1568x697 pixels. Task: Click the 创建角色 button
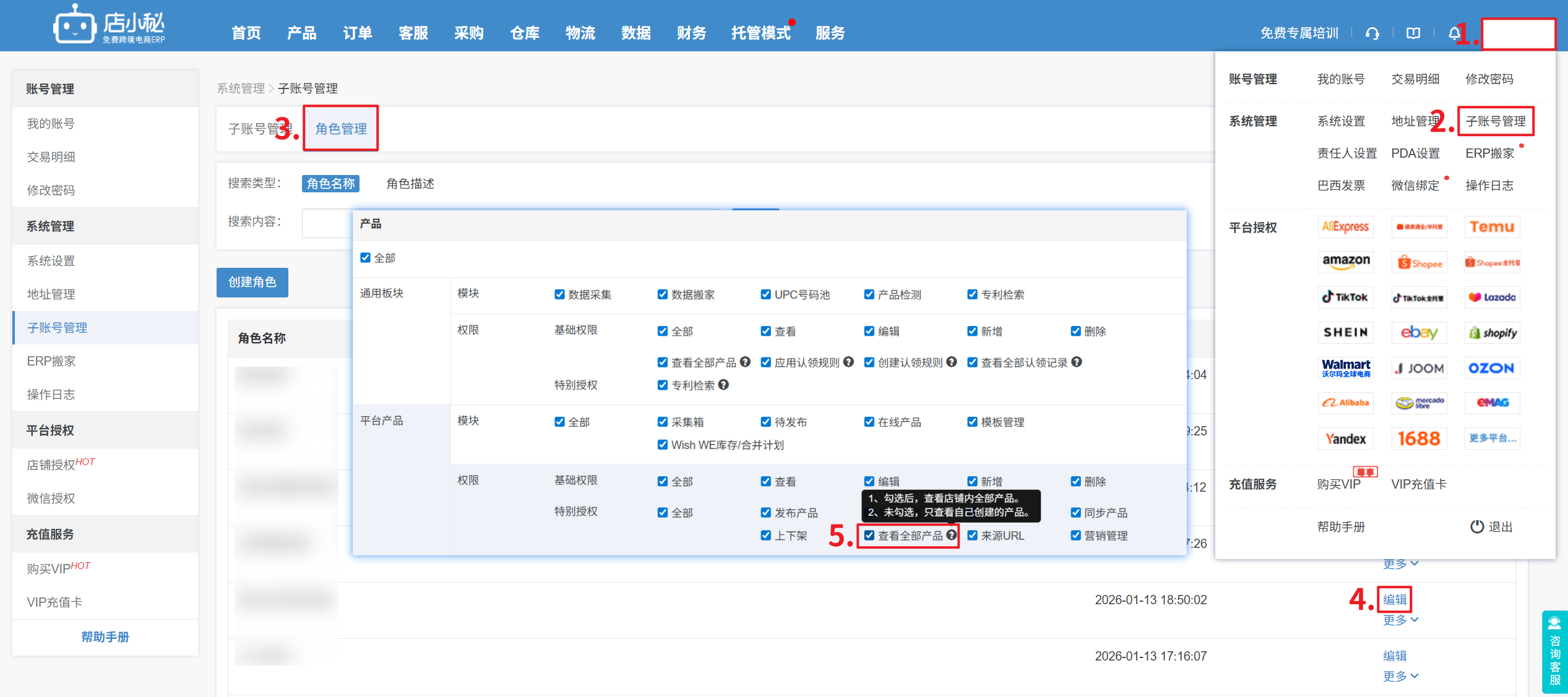coord(252,282)
